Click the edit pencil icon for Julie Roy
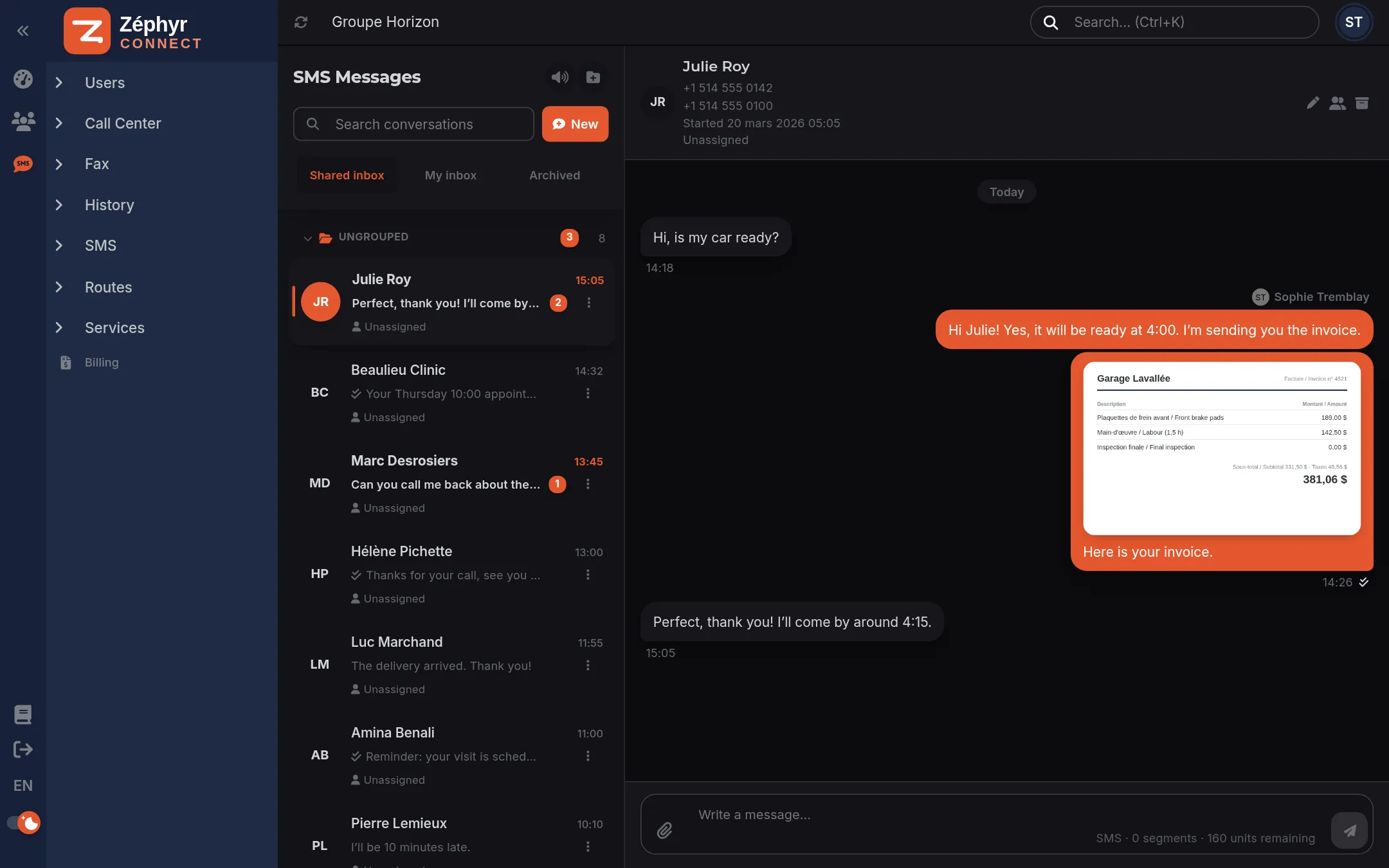The image size is (1389, 868). tap(1312, 103)
